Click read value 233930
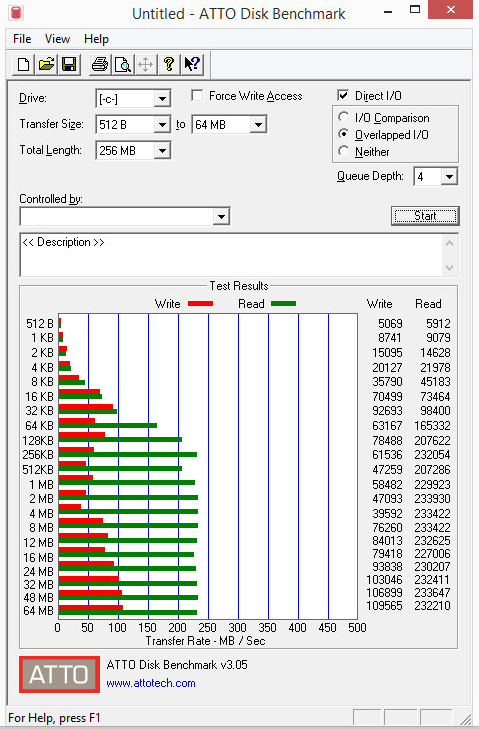The width and height of the screenshot is (479, 729). tap(432, 498)
